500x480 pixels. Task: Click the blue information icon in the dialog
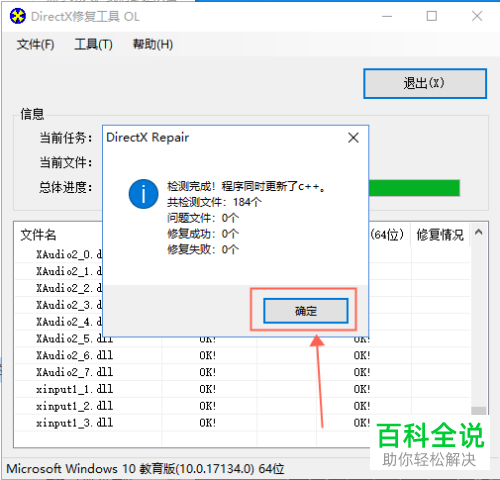click(x=143, y=194)
